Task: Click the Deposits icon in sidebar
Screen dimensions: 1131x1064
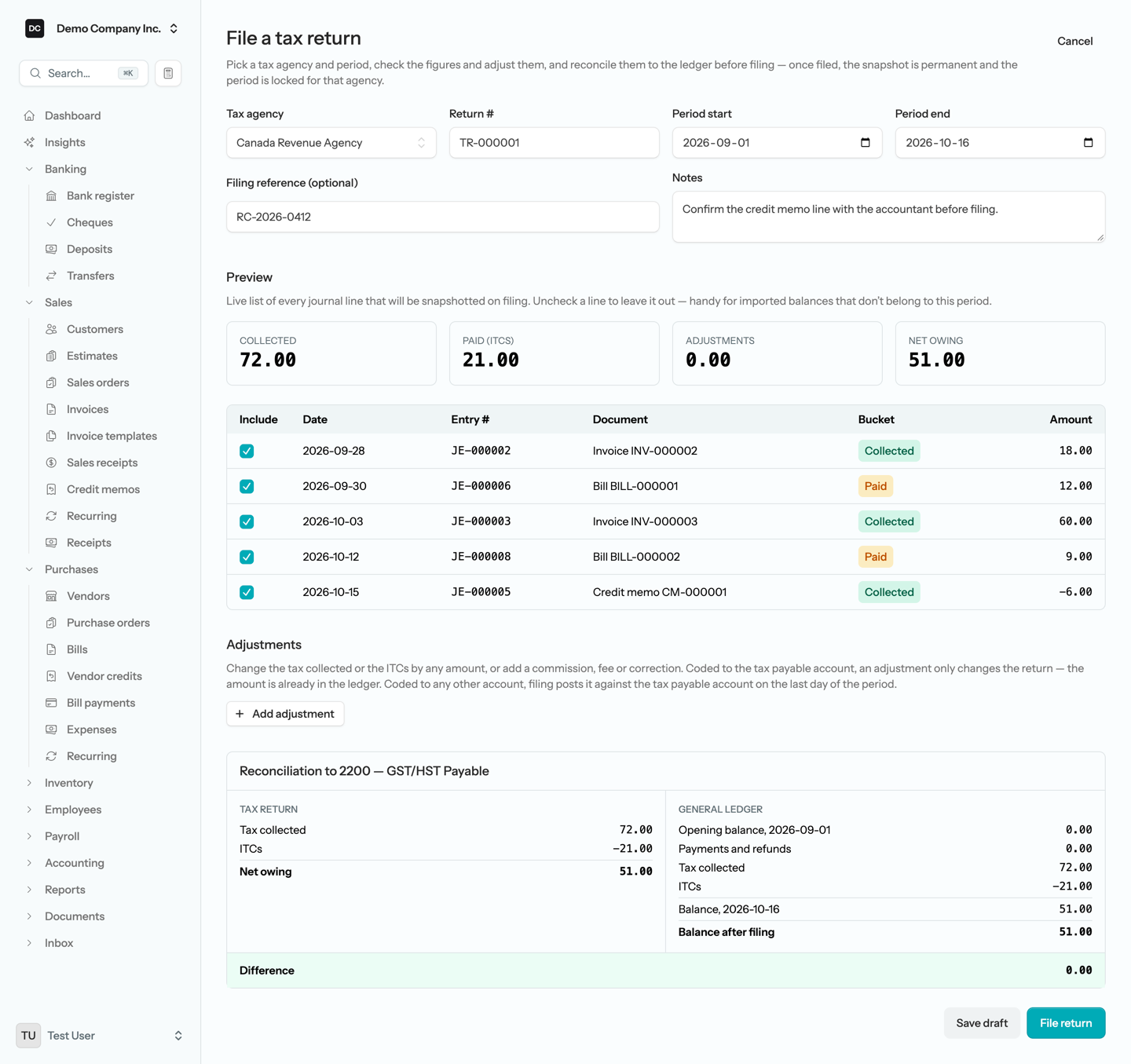Action: point(51,249)
